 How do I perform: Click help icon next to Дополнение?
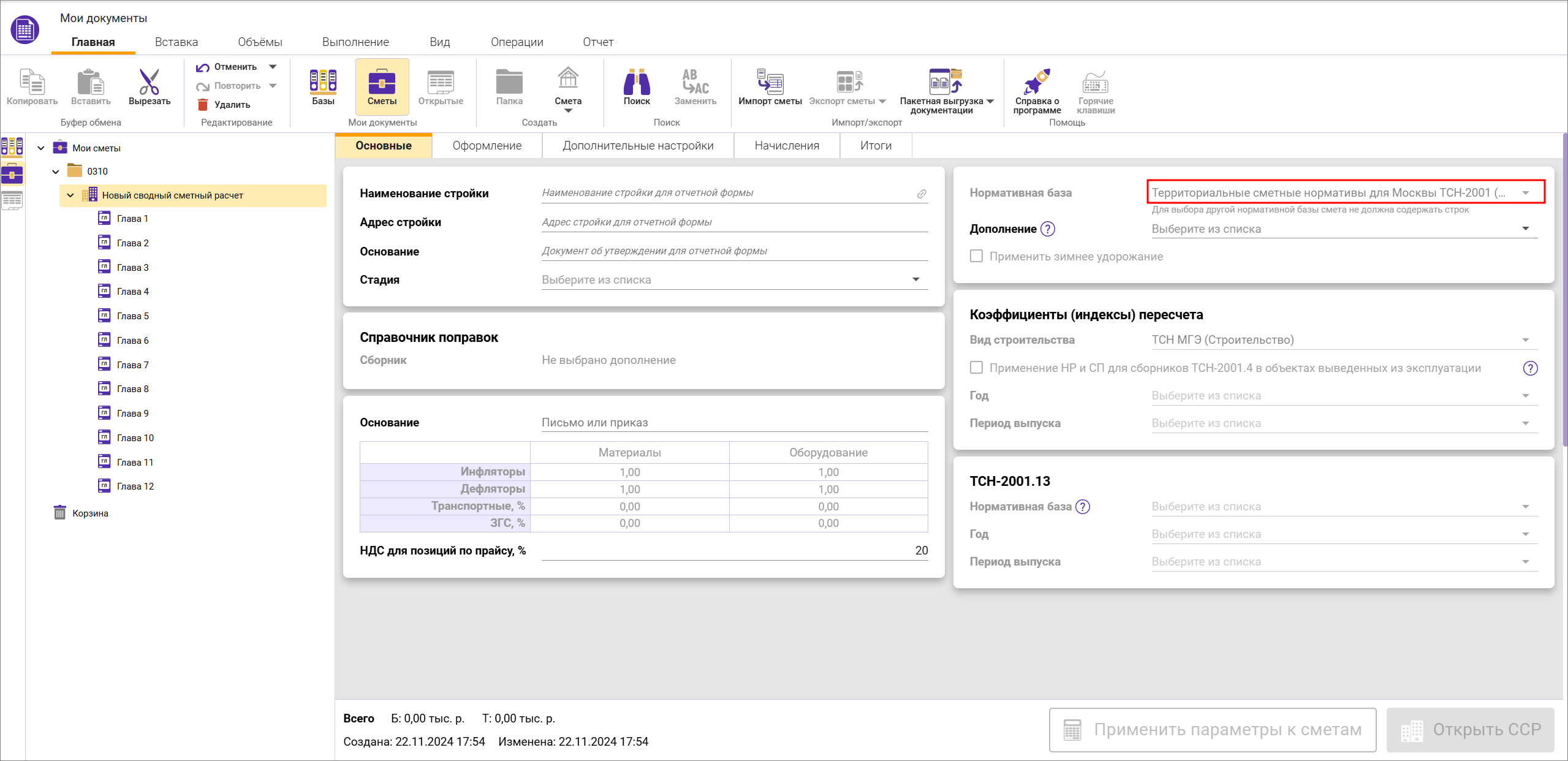click(1048, 229)
